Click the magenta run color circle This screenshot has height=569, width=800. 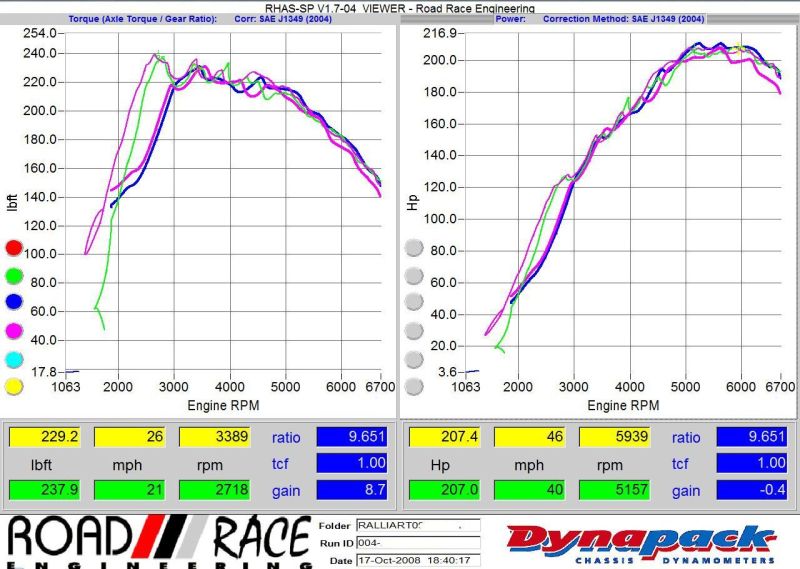14,331
